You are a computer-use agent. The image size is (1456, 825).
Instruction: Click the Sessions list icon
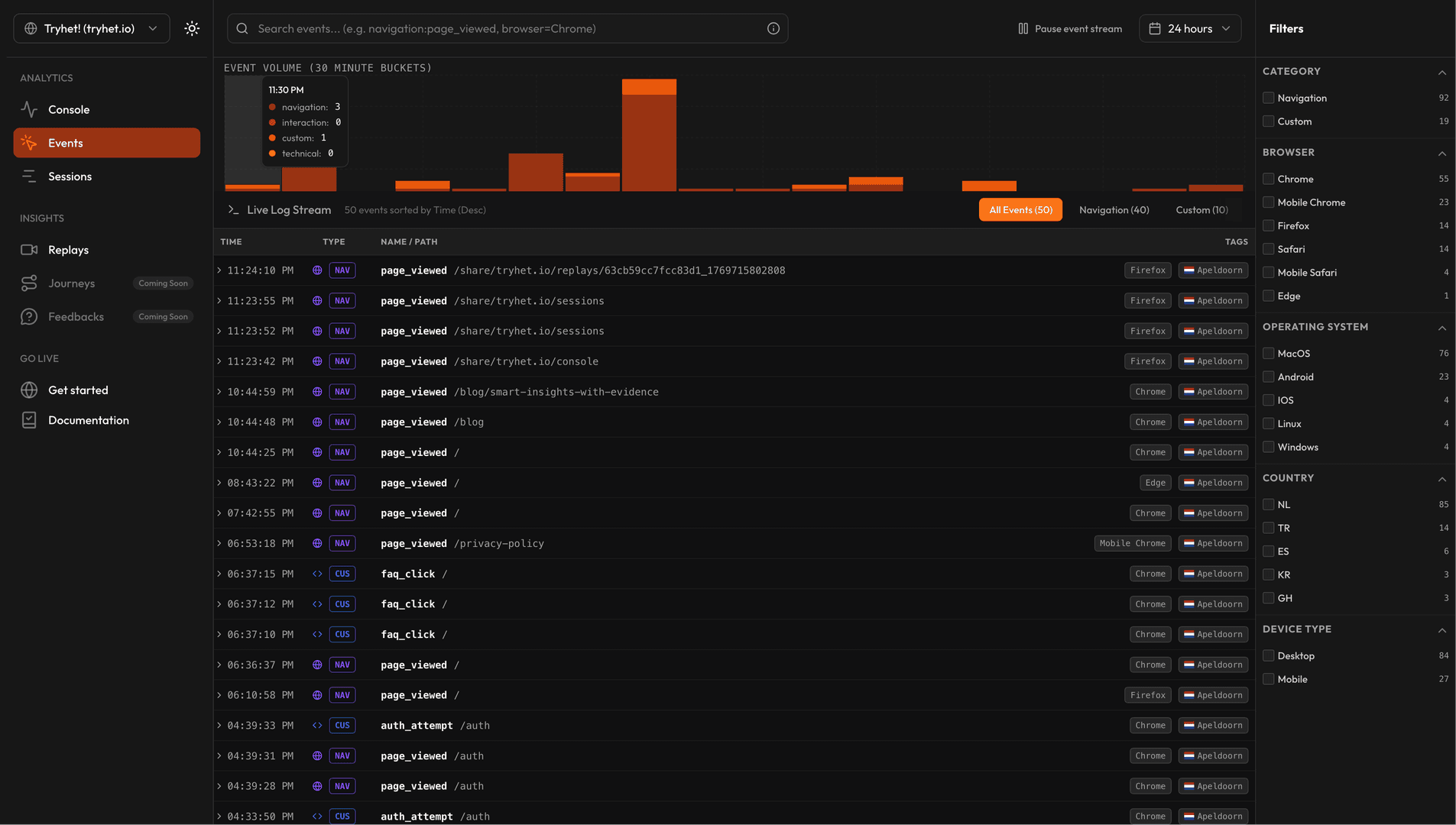pyautogui.click(x=29, y=176)
